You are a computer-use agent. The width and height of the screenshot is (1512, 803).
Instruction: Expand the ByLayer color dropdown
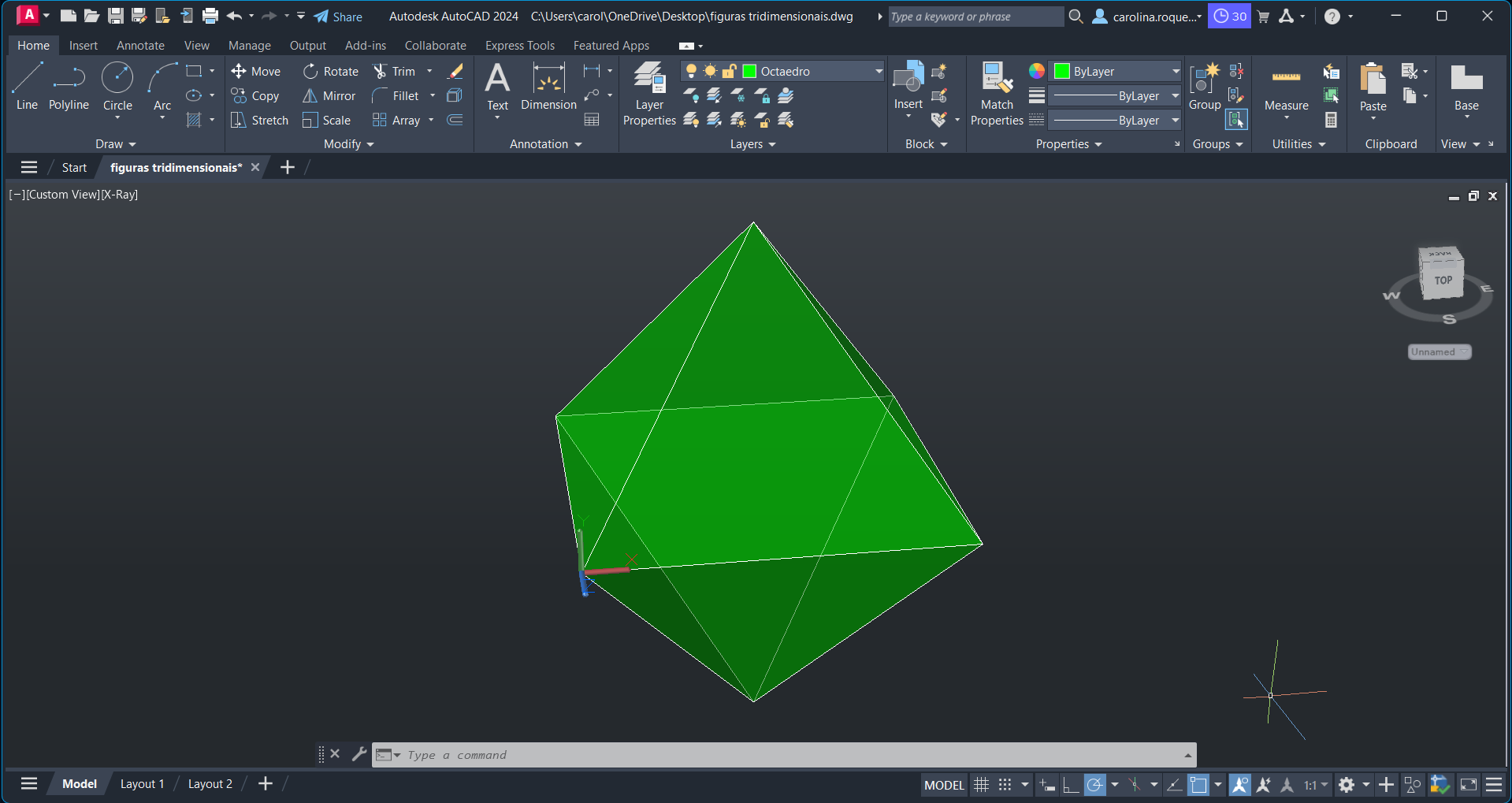pos(1176,71)
